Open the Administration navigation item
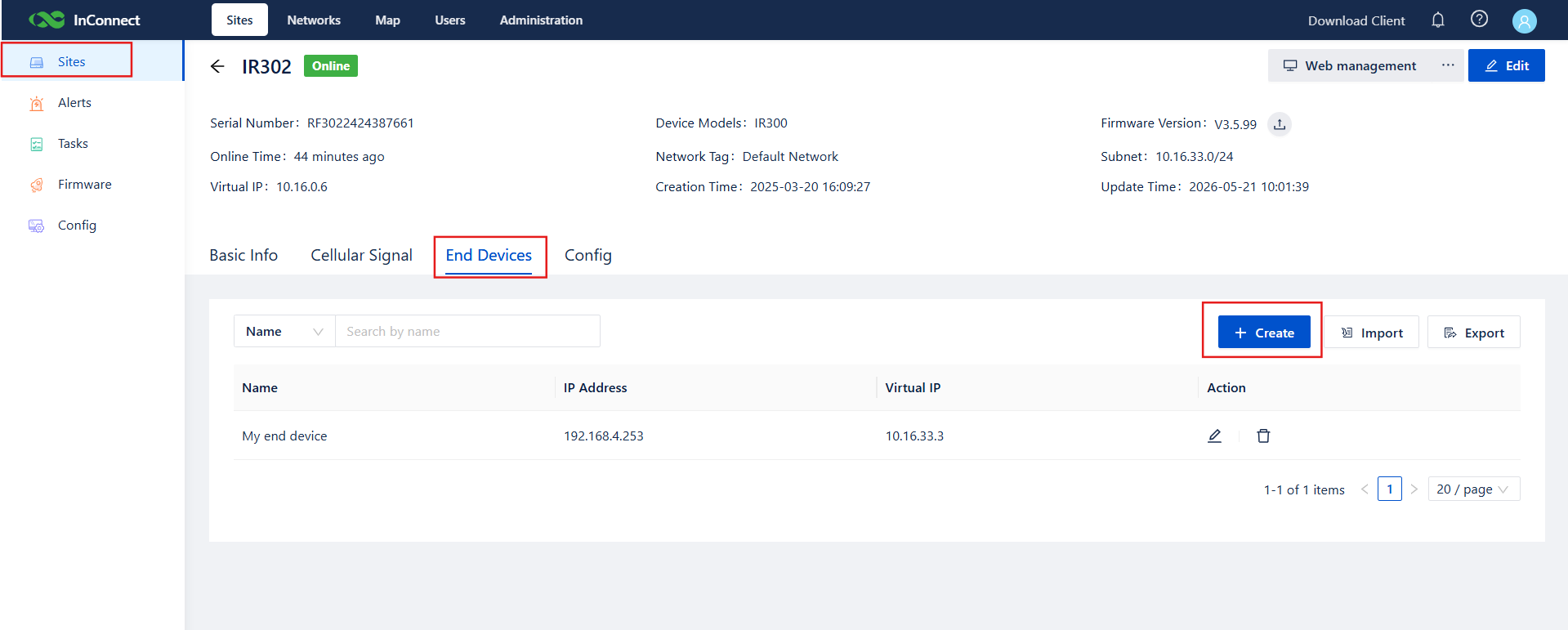1568x630 pixels. (x=541, y=20)
